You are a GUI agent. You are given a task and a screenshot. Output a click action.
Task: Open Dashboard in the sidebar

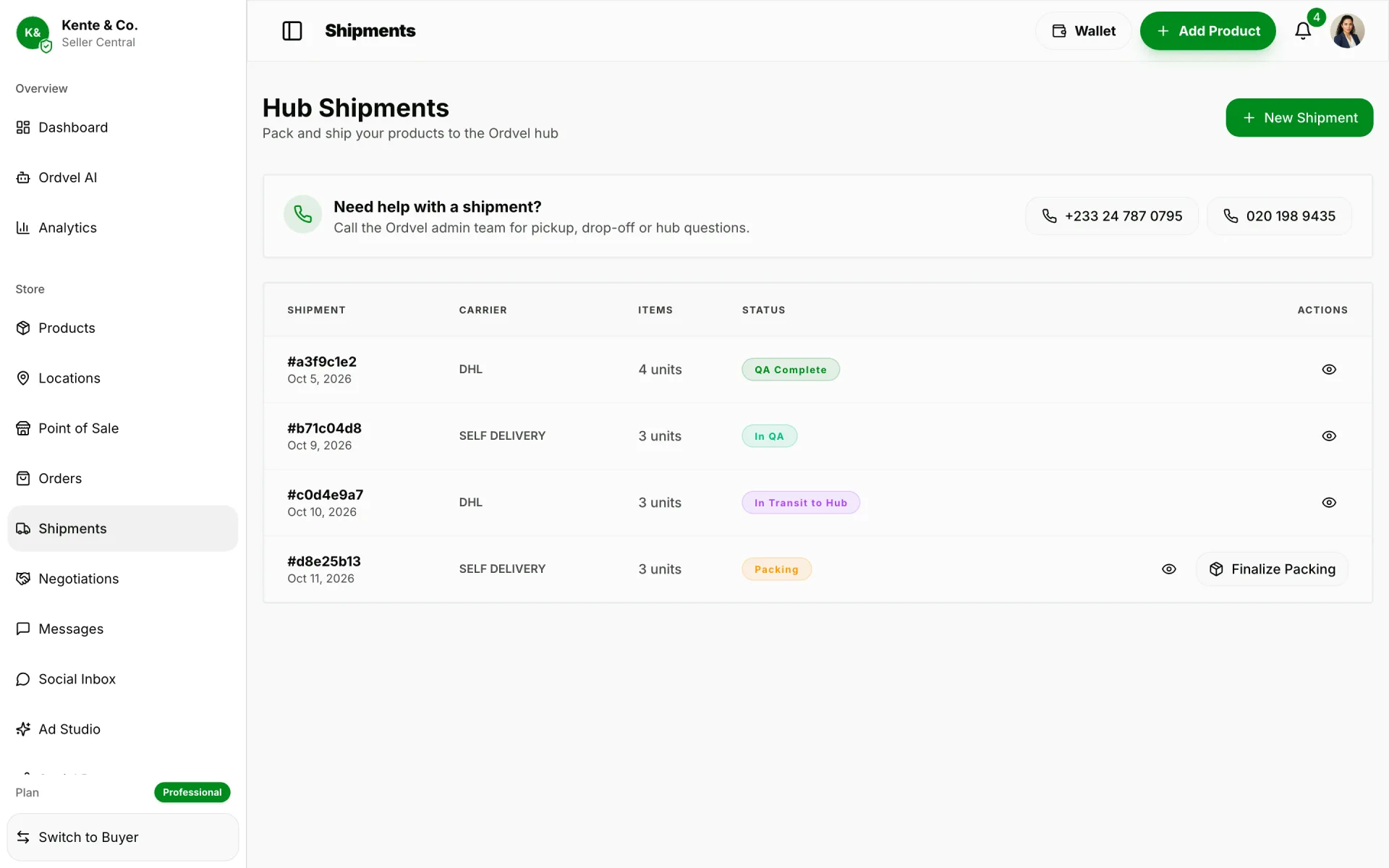[123, 127]
